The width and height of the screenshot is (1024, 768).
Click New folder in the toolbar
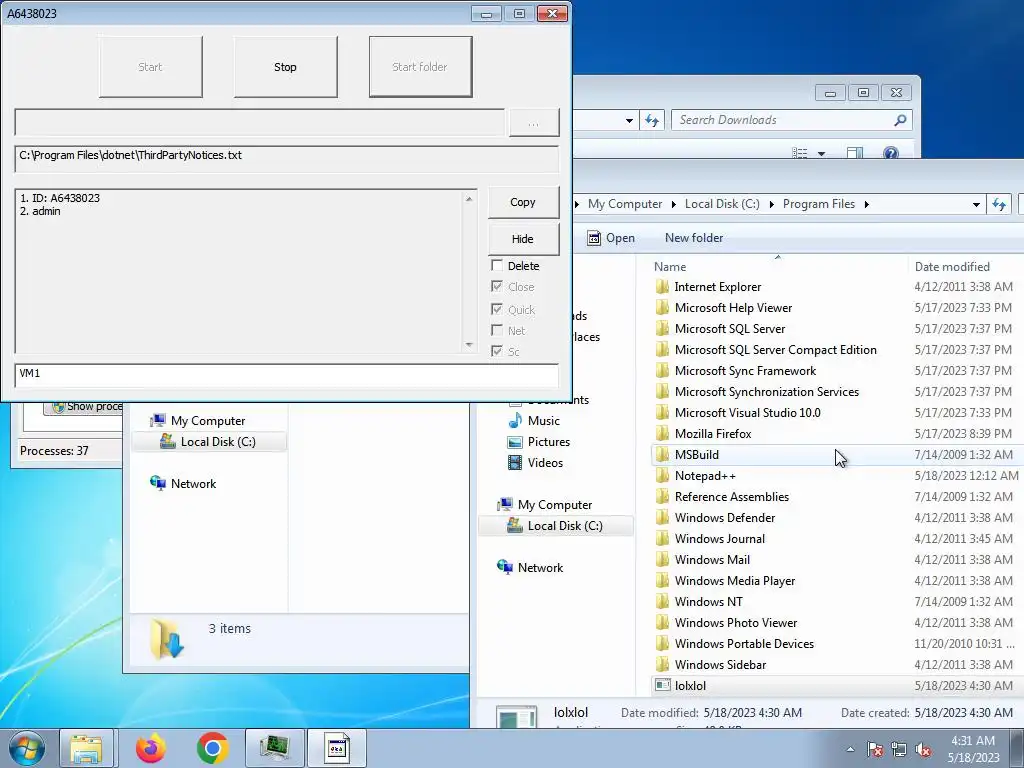[694, 238]
